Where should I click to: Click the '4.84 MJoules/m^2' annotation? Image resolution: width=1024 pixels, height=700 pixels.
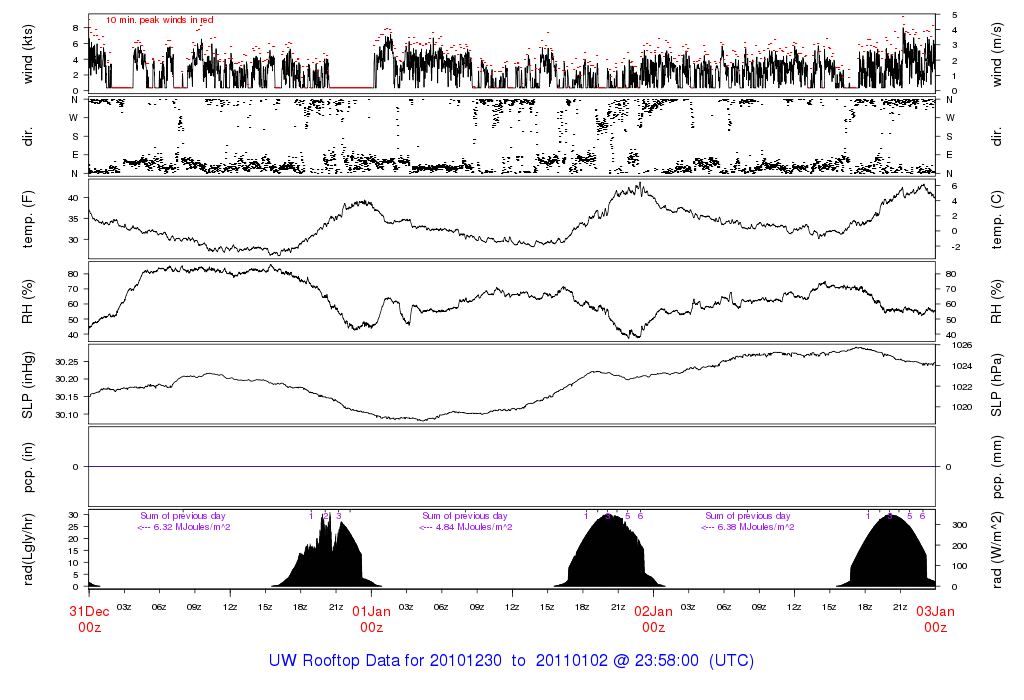473,527
